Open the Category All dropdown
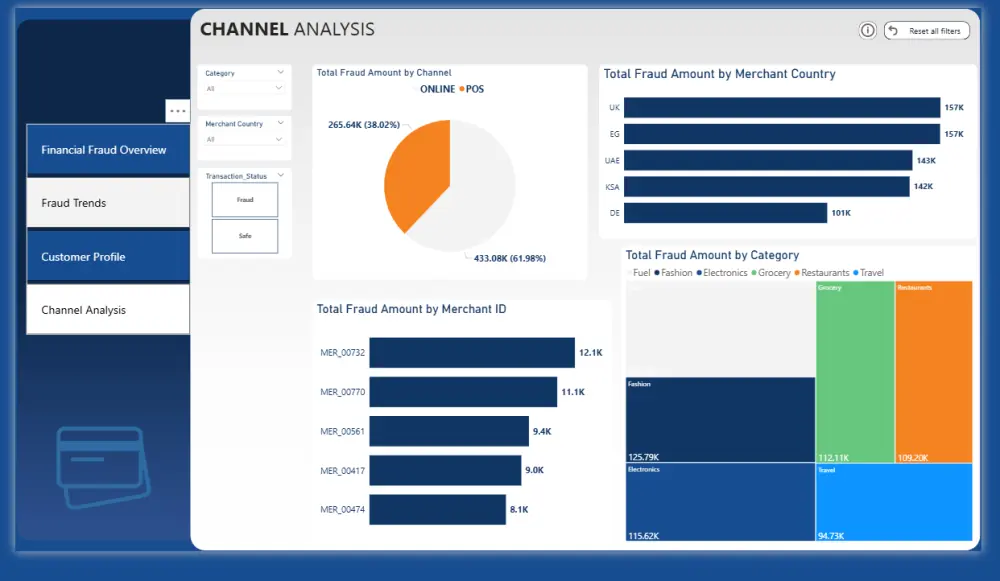The image size is (1000, 581). pyautogui.click(x=244, y=89)
